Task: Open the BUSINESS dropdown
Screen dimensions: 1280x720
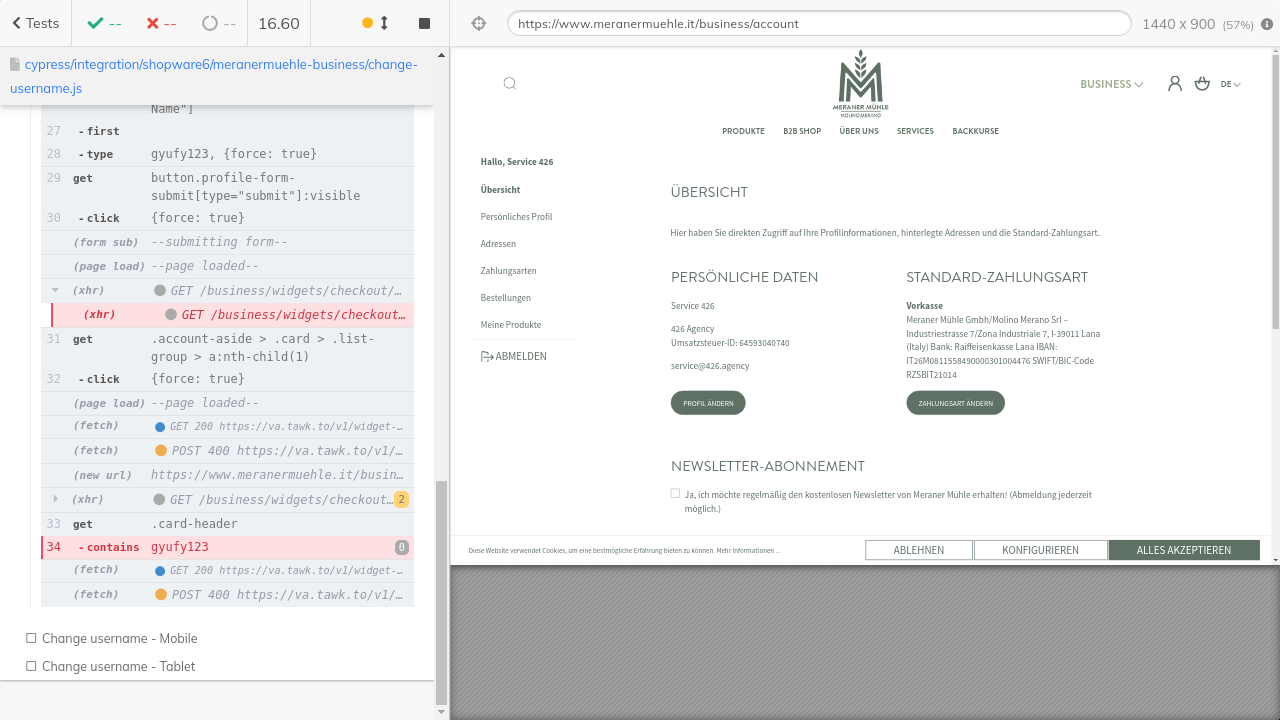Action: (1111, 84)
